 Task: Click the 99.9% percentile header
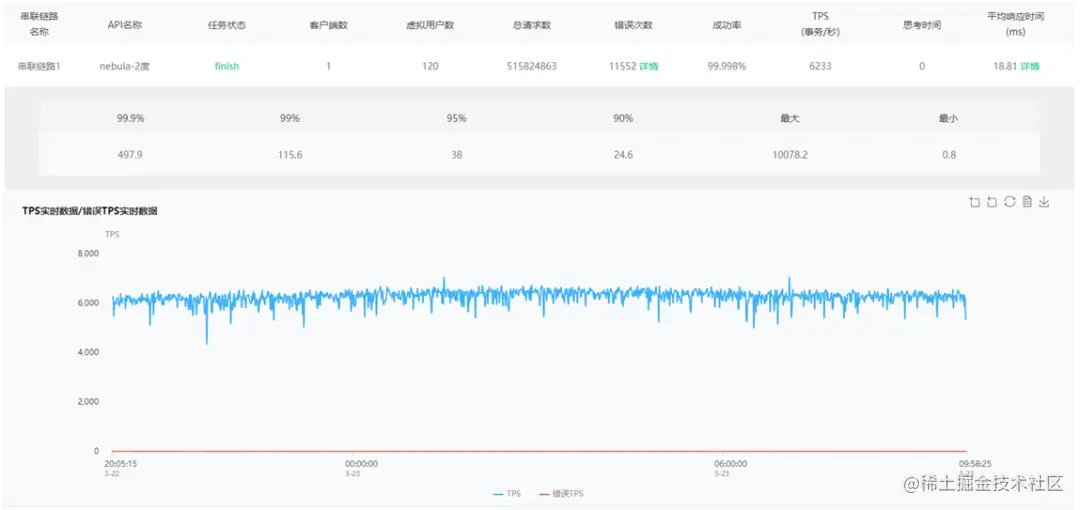tap(130, 118)
